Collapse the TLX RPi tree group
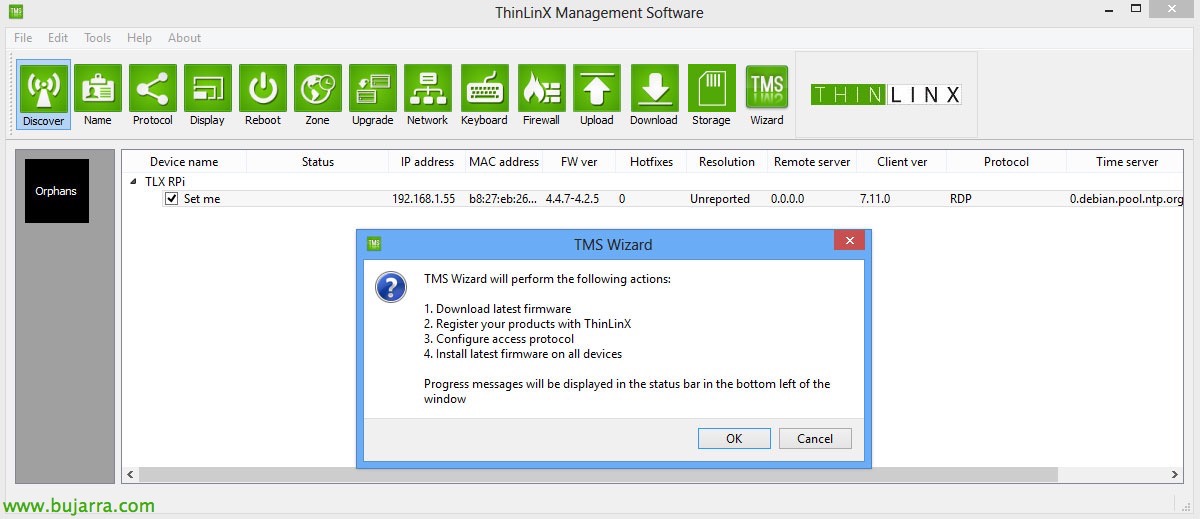This screenshot has height=519, width=1200. click(x=134, y=182)
